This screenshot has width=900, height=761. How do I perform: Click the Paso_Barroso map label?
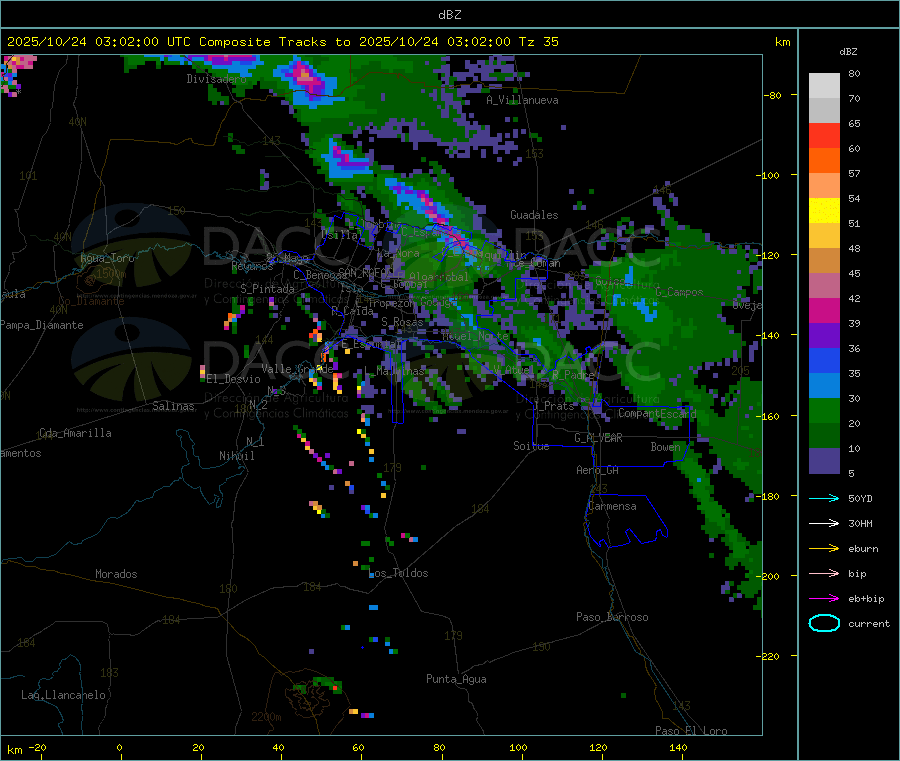tap(612, 617)
